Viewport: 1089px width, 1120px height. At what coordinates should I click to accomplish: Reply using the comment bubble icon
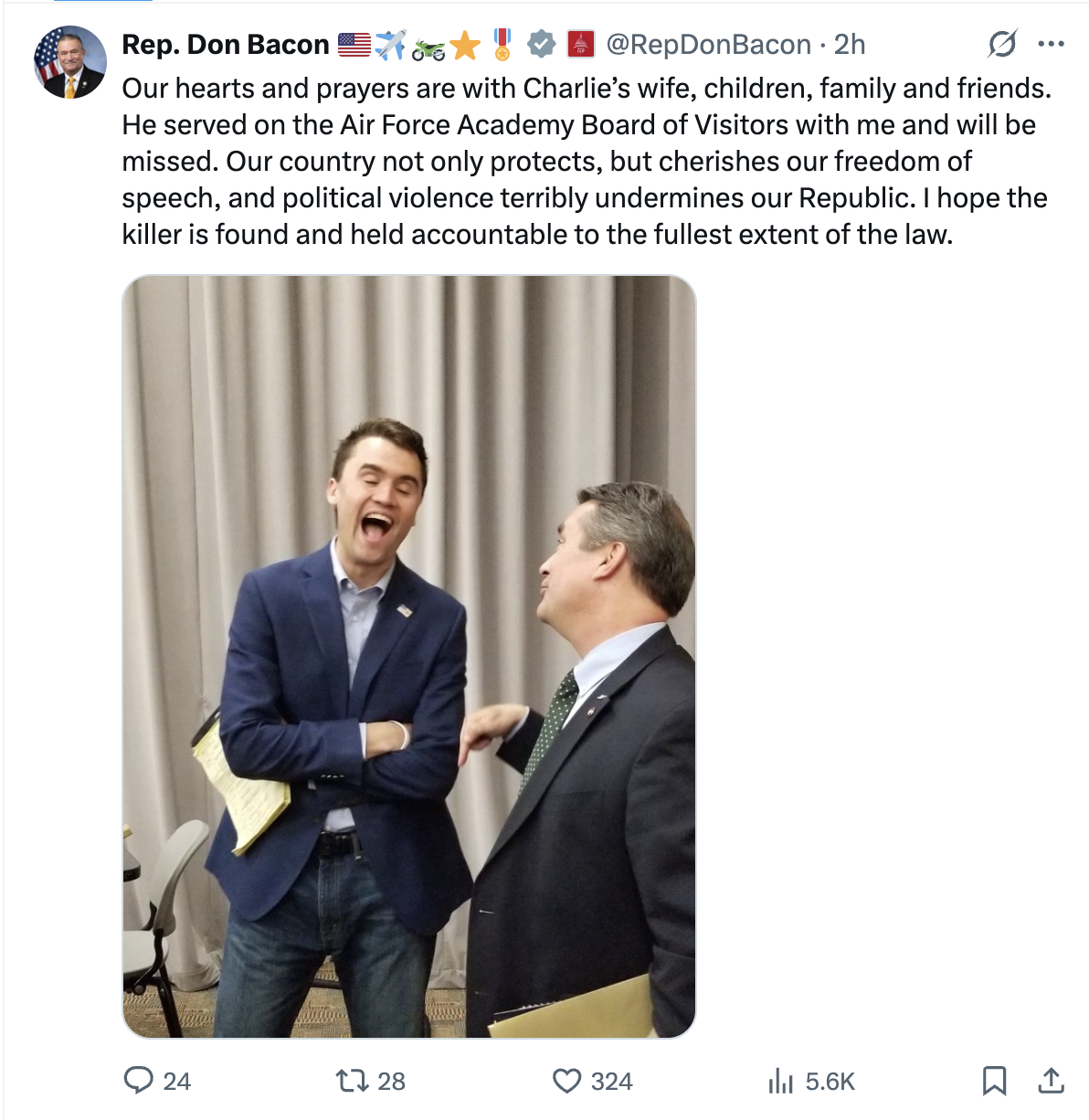tap(138, 1081)
